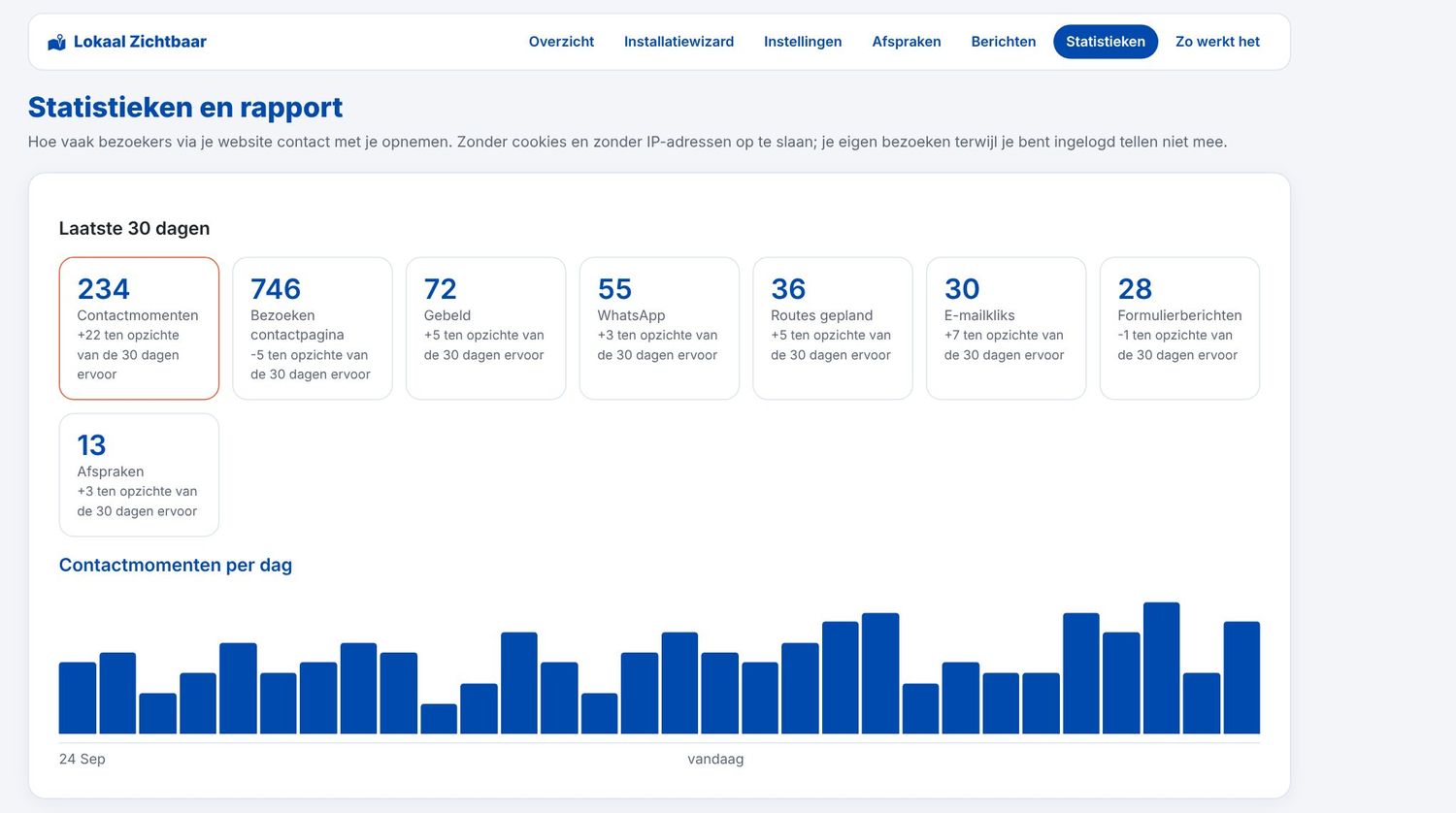Image resolution: width=1456 pixels, height=813 pixels.
Task: Click the Contactmomenten per dag chart title
Action: coord(176,565)
